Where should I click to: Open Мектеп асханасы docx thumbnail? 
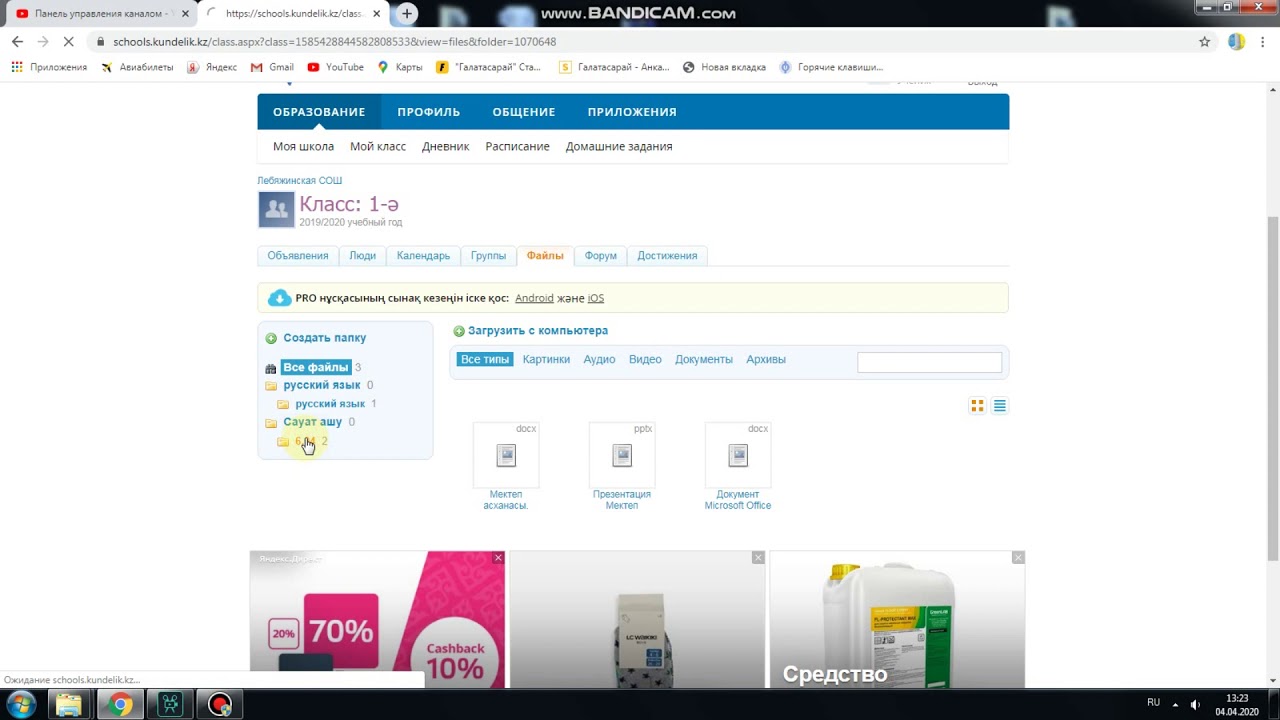506,455
